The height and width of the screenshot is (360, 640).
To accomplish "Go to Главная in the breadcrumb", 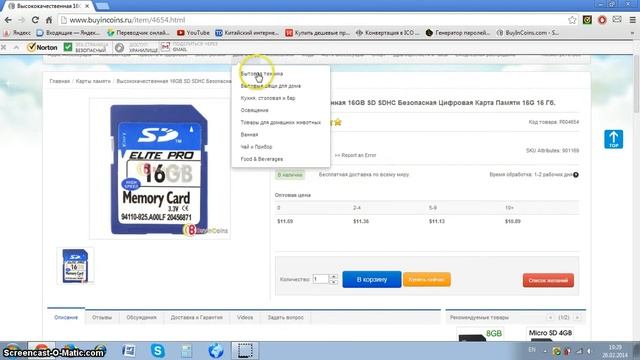I will click(60, 81).
